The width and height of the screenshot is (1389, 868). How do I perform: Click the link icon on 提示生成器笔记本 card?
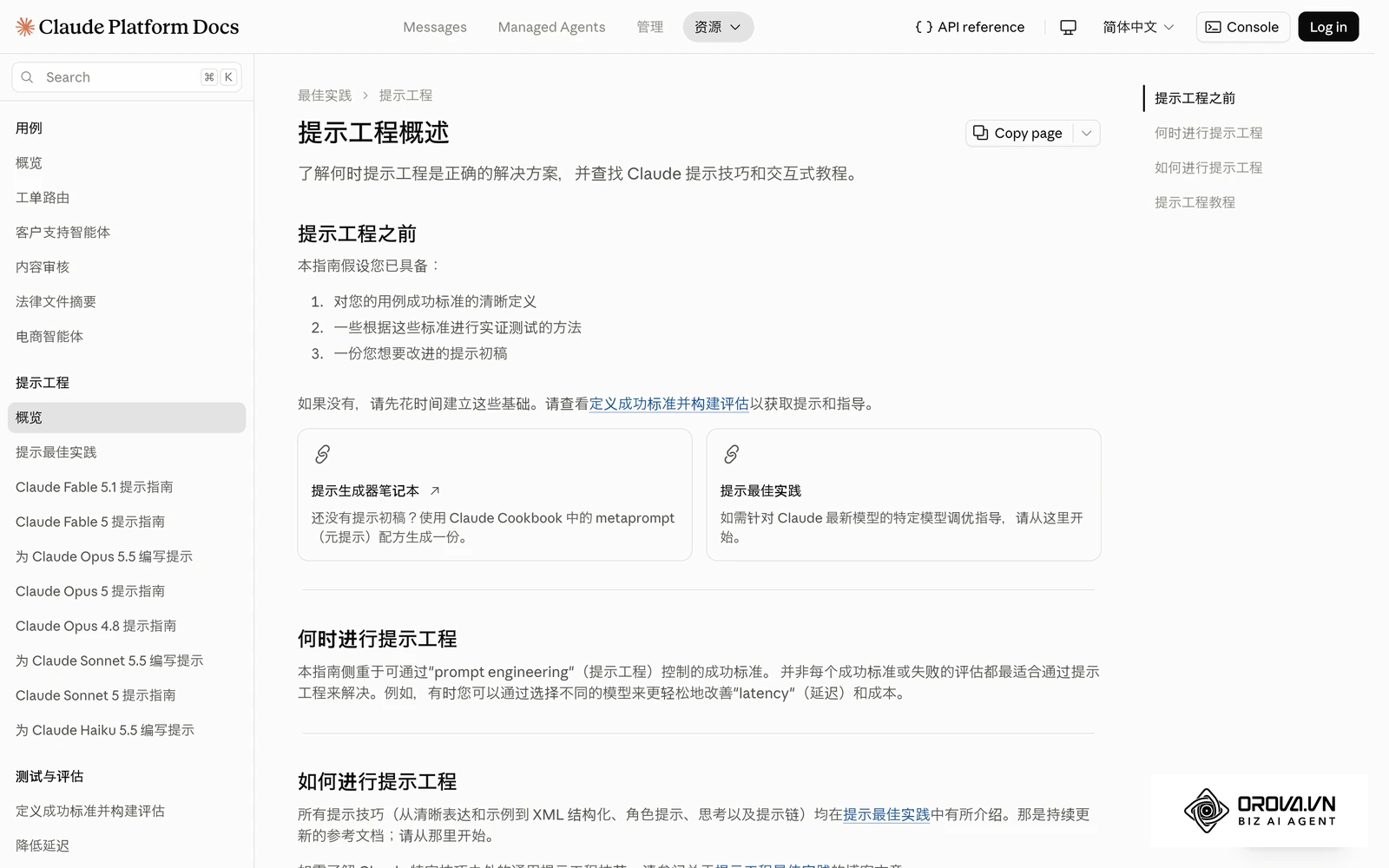point(322,454)
